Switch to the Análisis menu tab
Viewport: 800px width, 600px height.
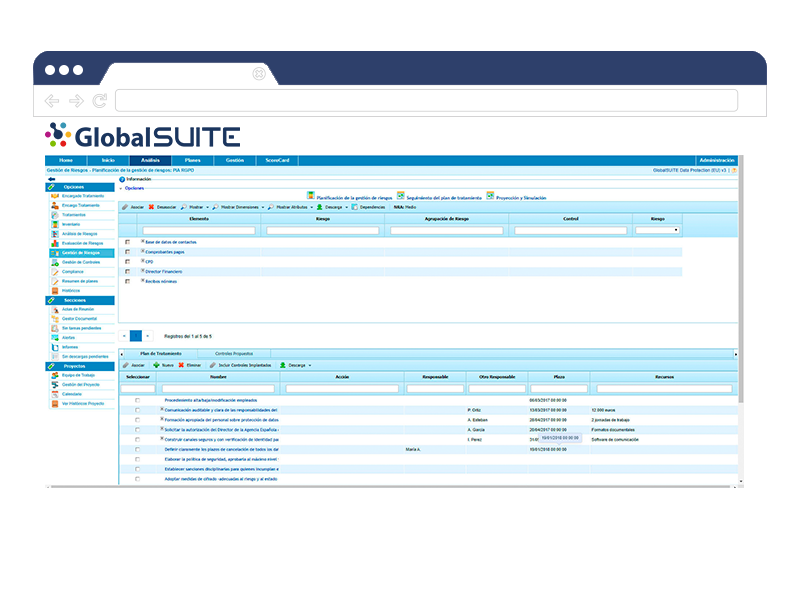150,160
